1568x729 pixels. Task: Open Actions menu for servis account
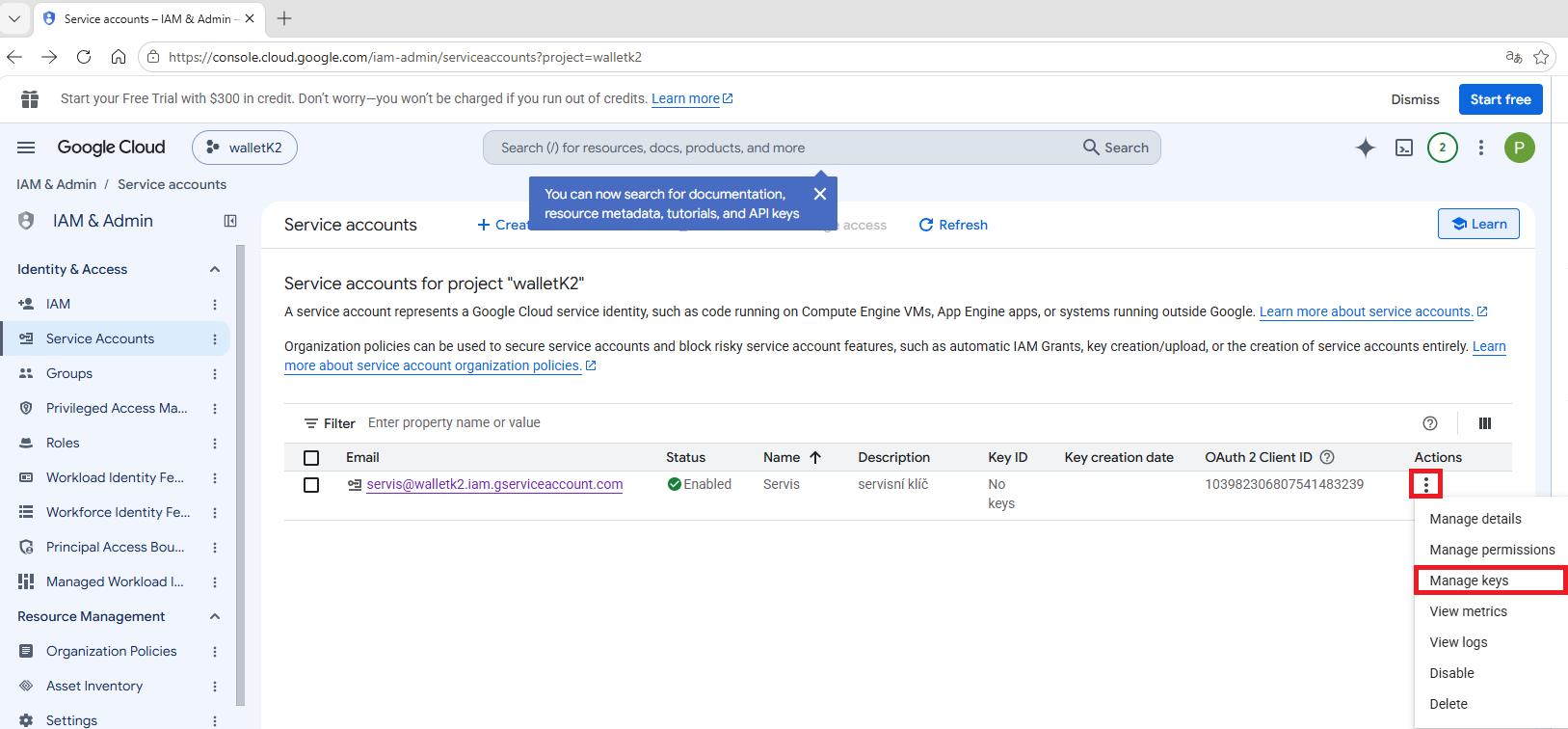1426,484
